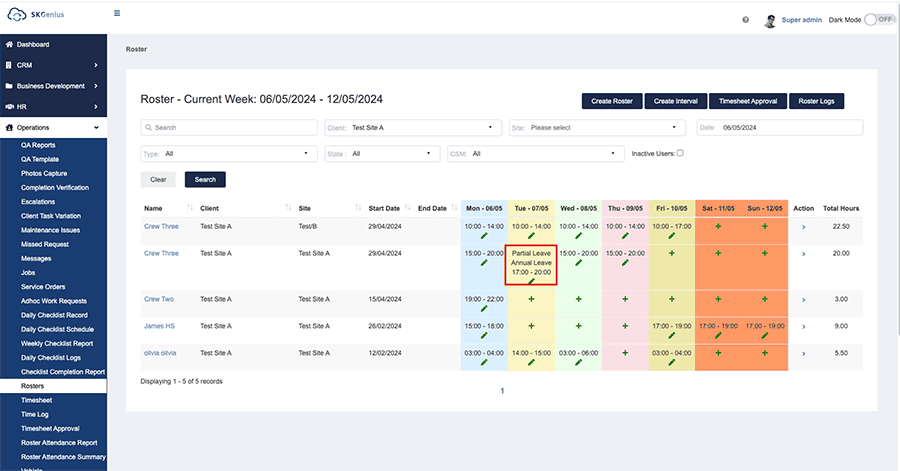Focus the Search text field
This screenshot has height=471, width=900.
click(228, 127)
